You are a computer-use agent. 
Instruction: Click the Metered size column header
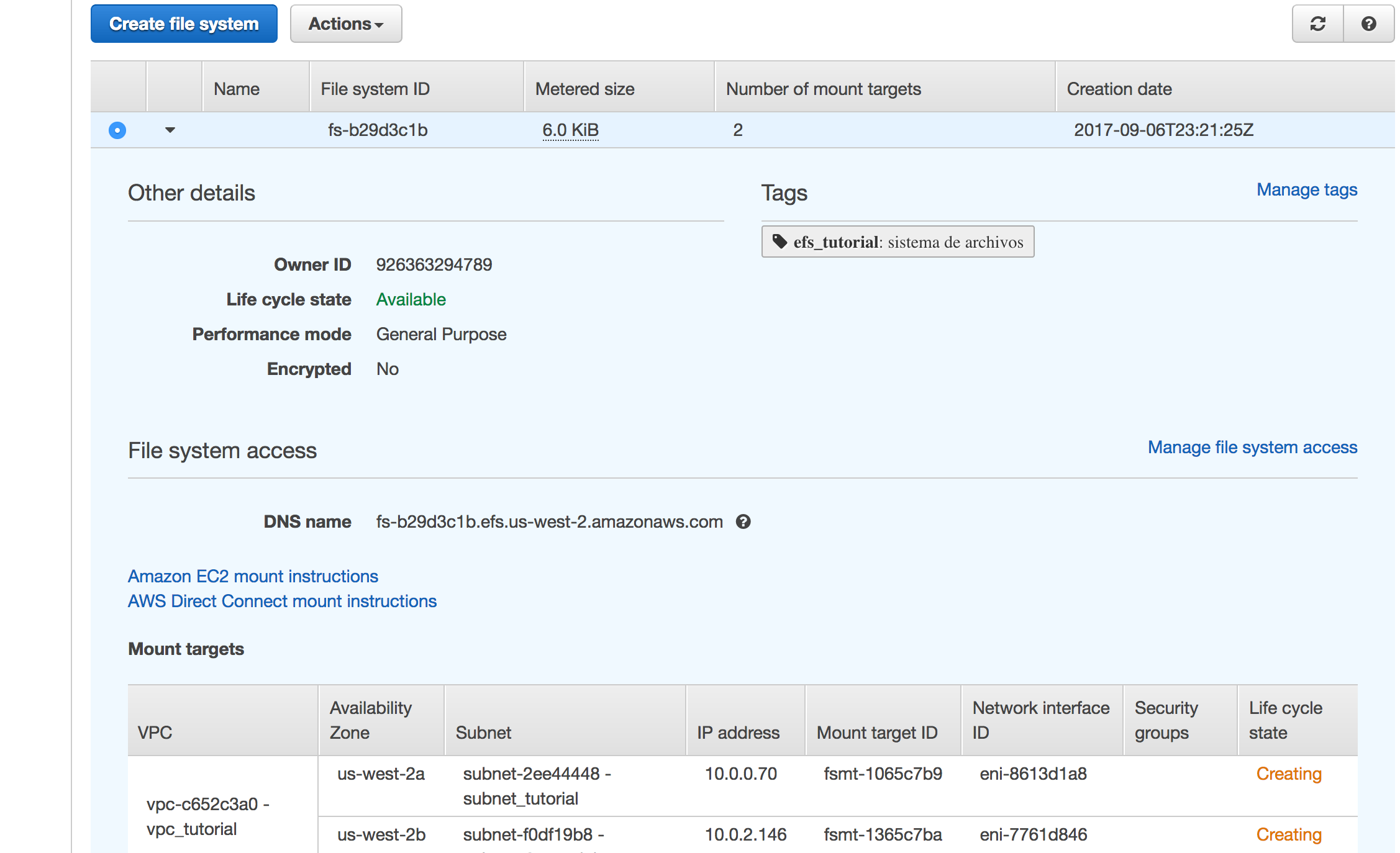(x=584, y=89)
